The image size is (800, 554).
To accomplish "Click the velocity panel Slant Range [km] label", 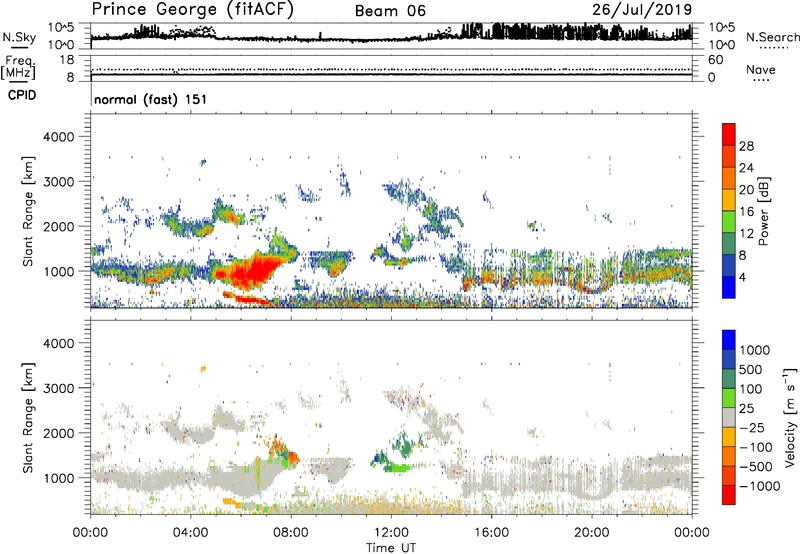I will click(28, 417).
